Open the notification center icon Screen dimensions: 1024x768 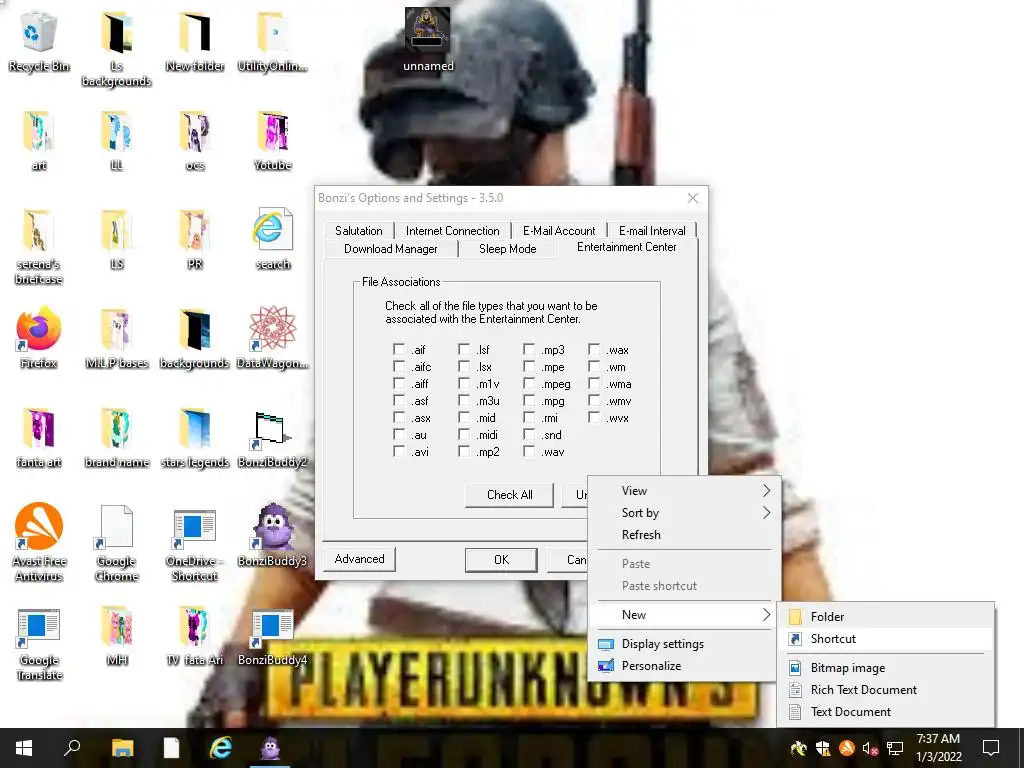(x=991, y=748)
